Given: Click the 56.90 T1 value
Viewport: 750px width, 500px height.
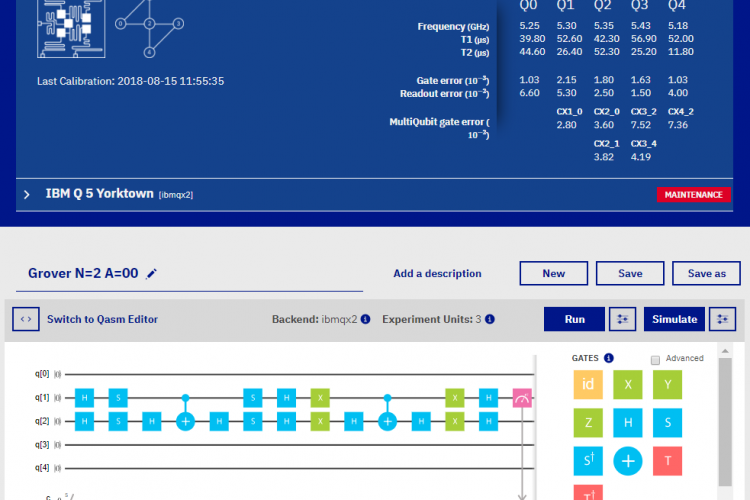Looking at the screenshot, I should point(643,39).
